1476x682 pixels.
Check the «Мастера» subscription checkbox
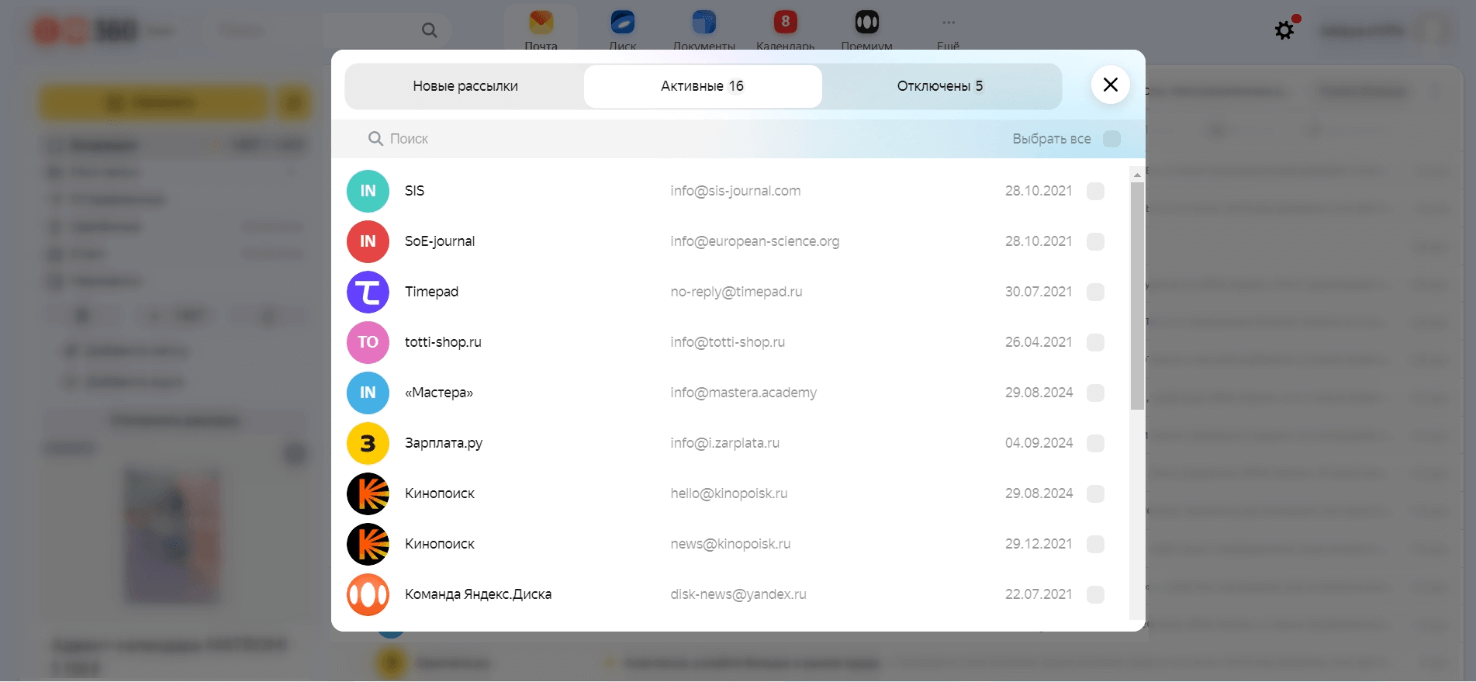click(x=1095, y=392)
